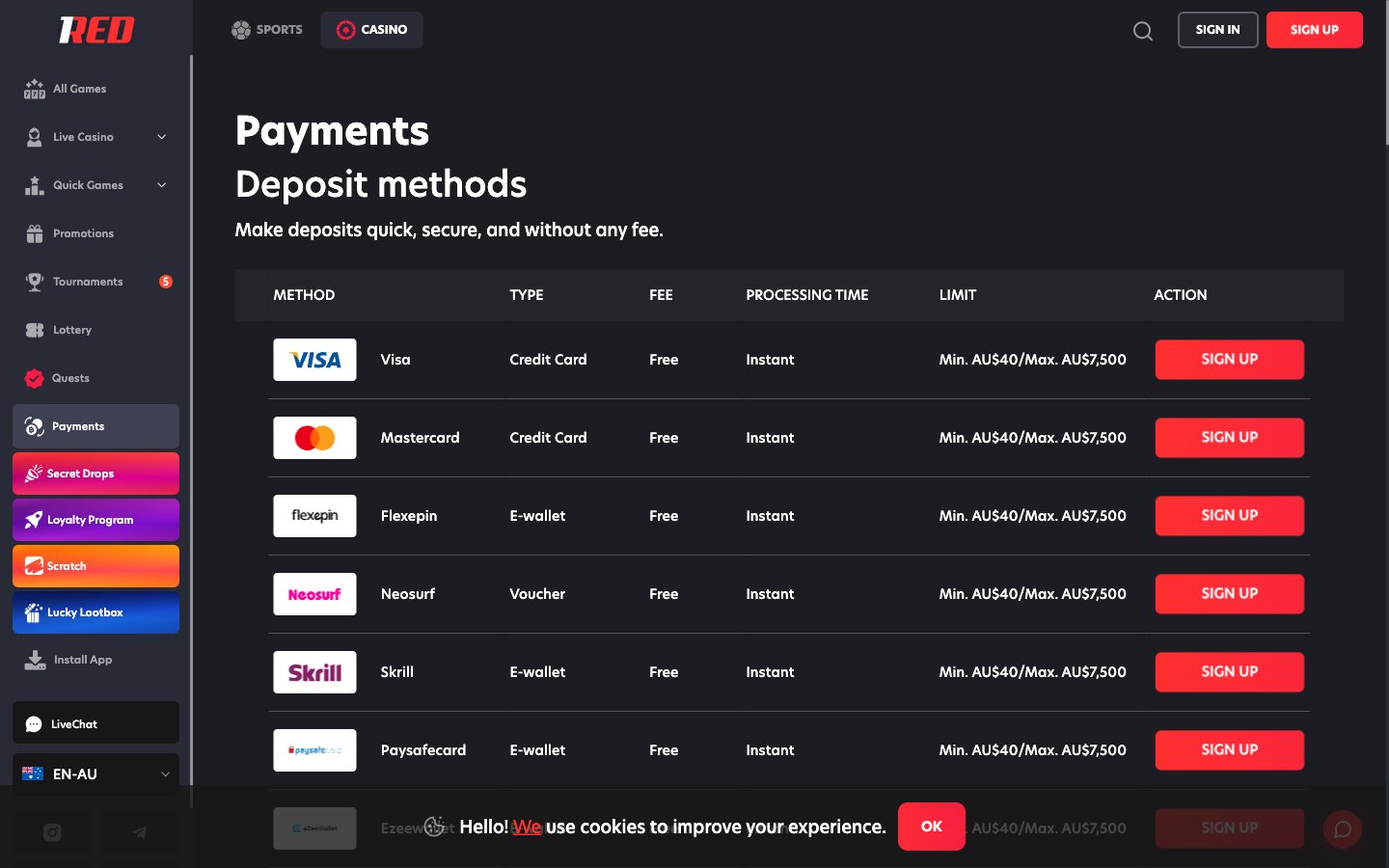Click the PROCESSING TIME column header

[807, 295]
